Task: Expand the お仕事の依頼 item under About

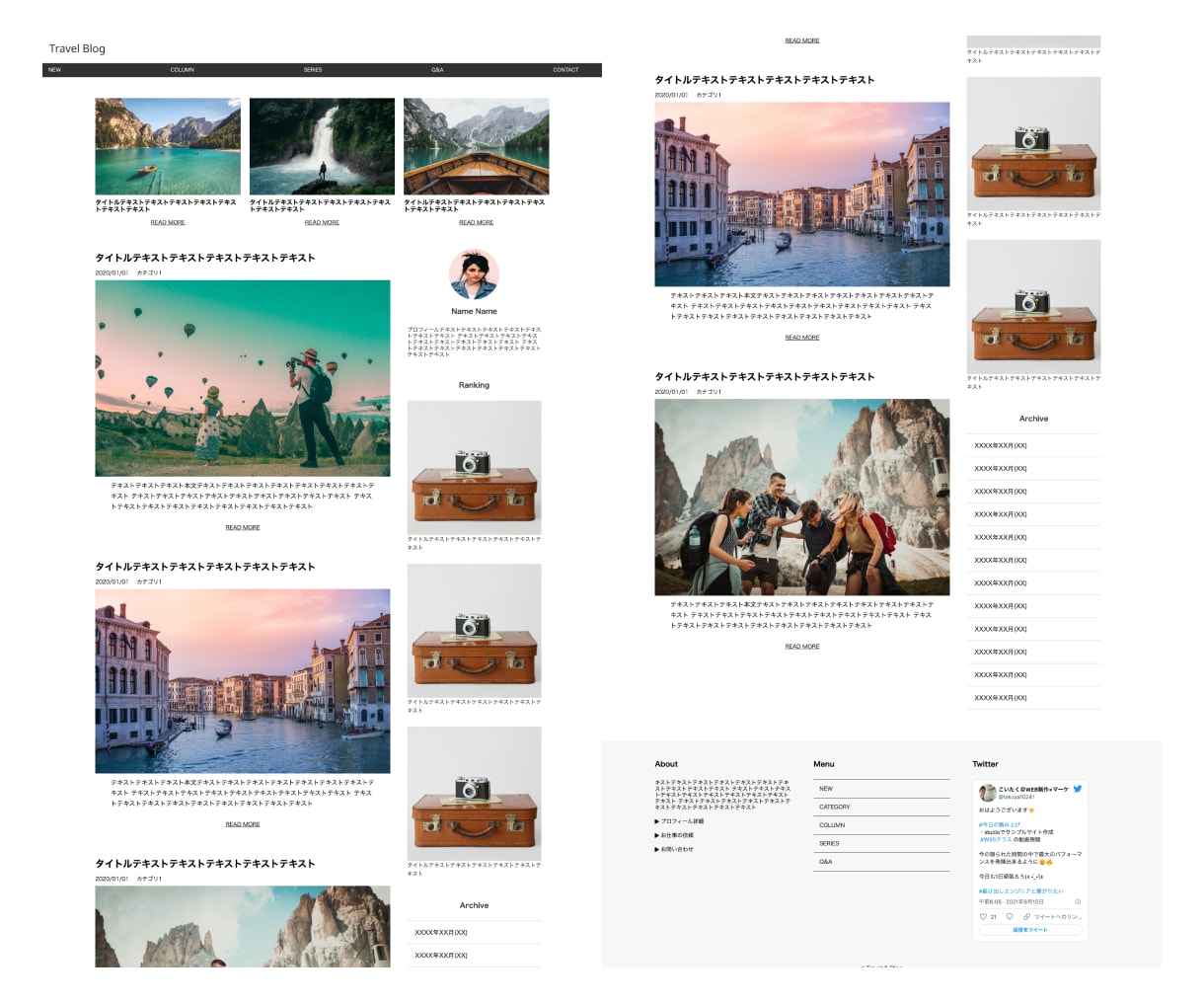Action: pos(674,835)
